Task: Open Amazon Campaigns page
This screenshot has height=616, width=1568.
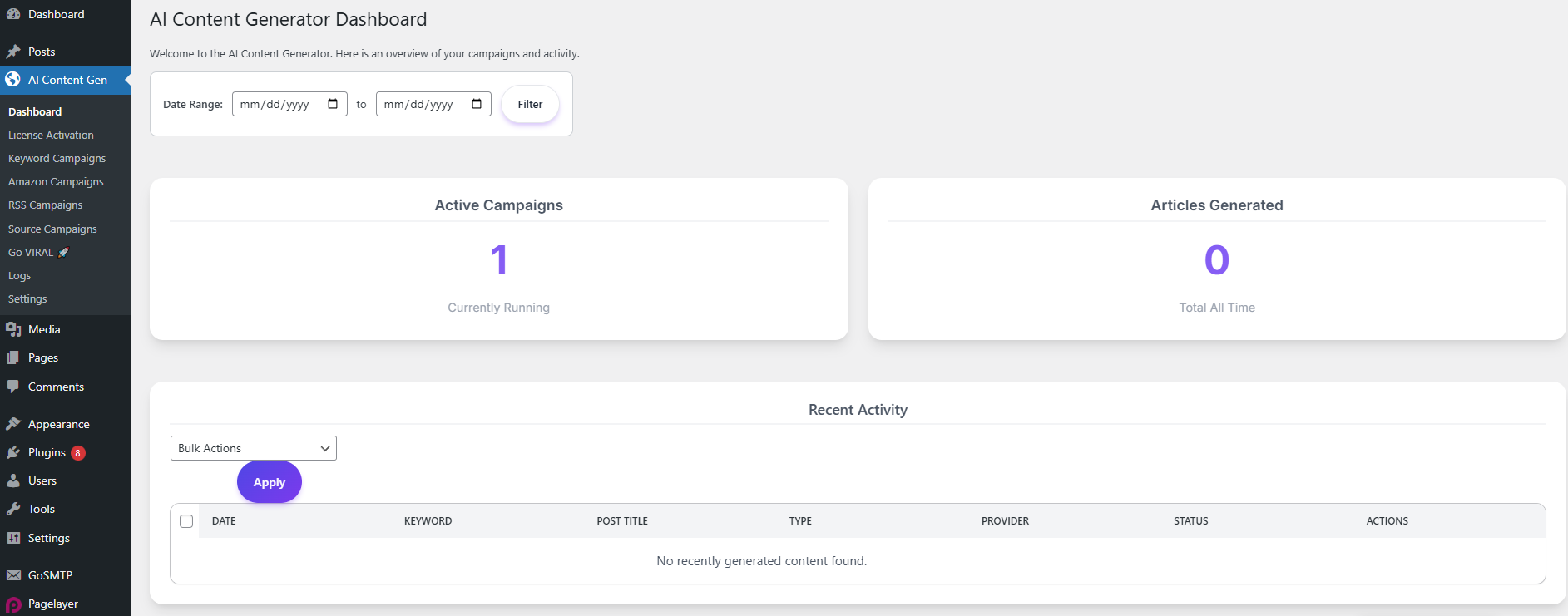Action: (x=56, y=181)
